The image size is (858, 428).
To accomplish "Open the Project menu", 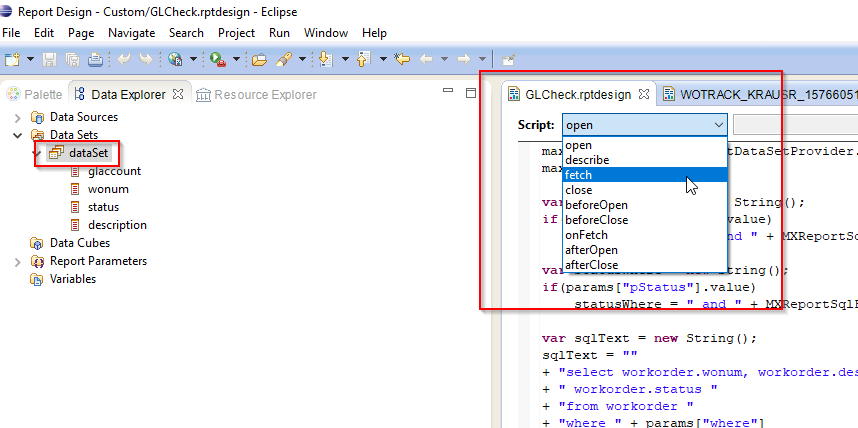I will pos(236,33).
